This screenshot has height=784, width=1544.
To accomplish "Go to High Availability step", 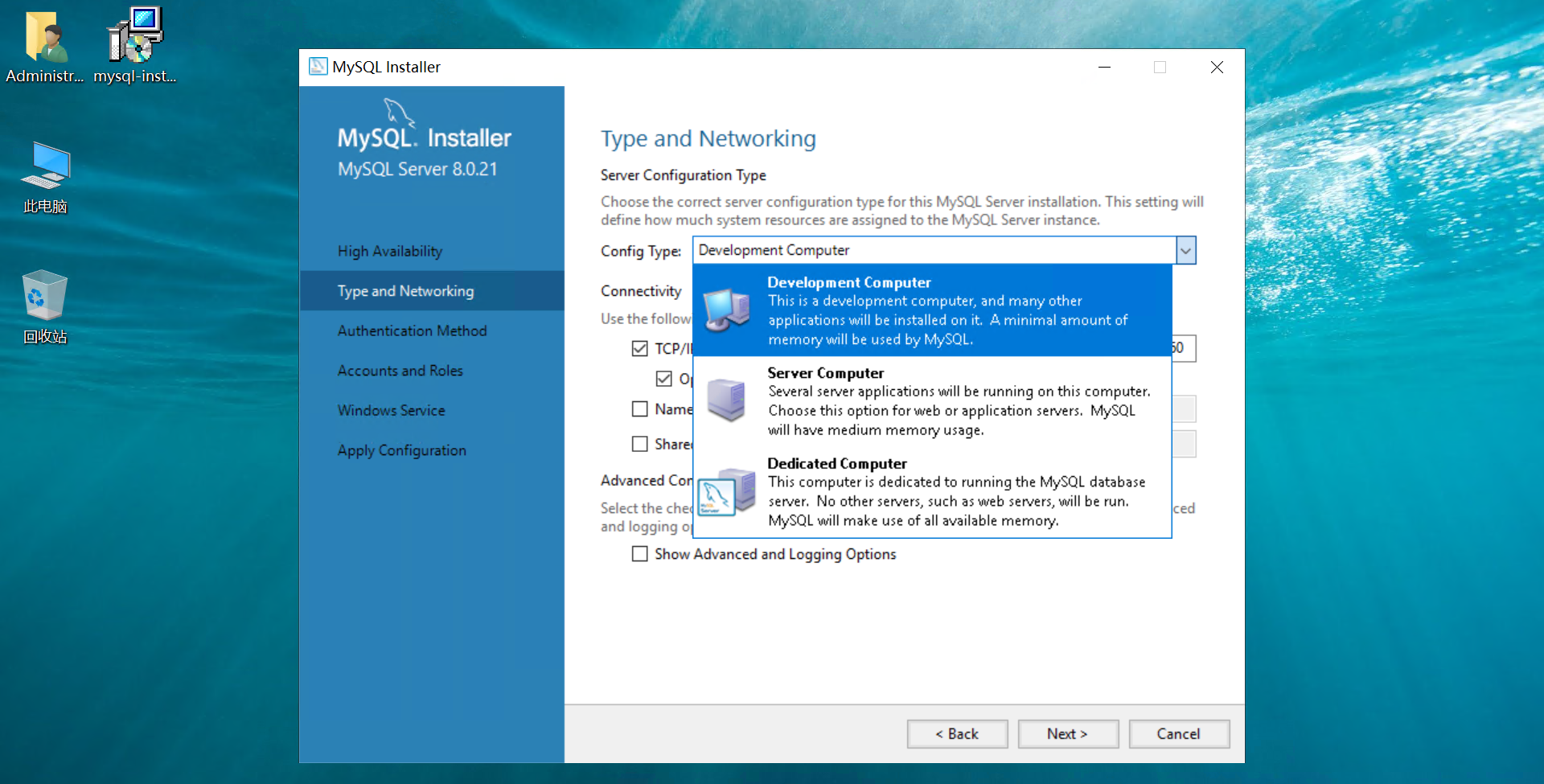I will point(390,251).
